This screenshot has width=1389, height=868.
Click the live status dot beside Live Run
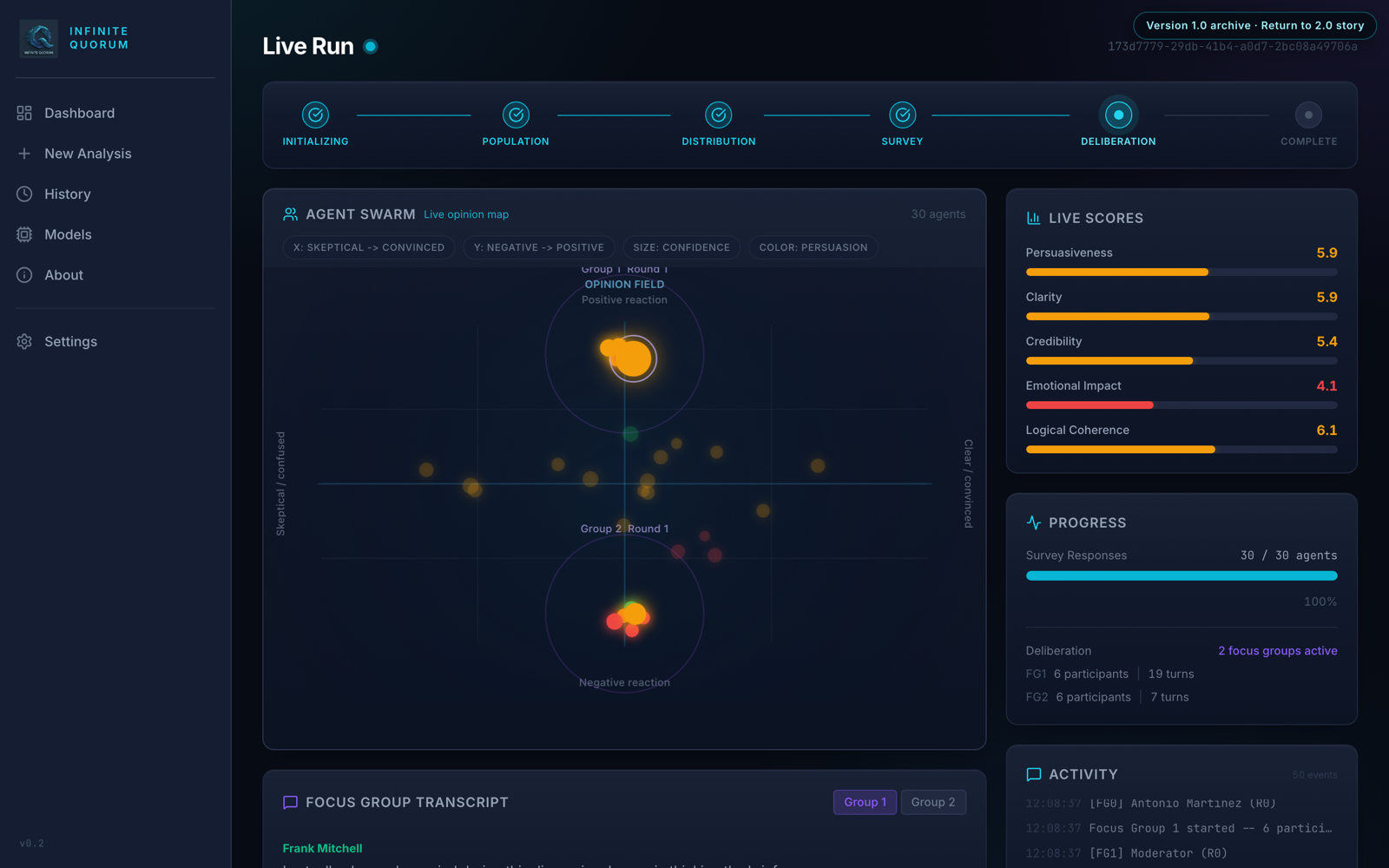pyautogui.click(x=371, y=47)
